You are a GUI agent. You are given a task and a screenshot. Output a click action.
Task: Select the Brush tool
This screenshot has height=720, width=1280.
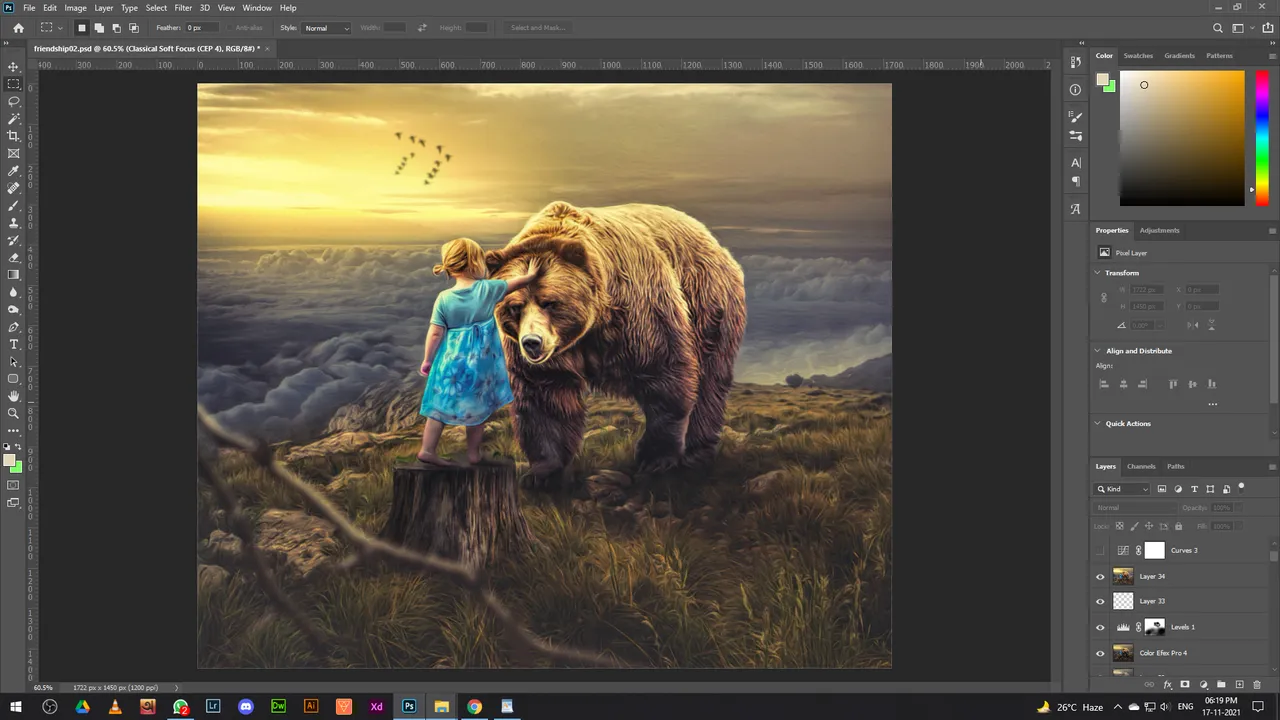point(14,206)
